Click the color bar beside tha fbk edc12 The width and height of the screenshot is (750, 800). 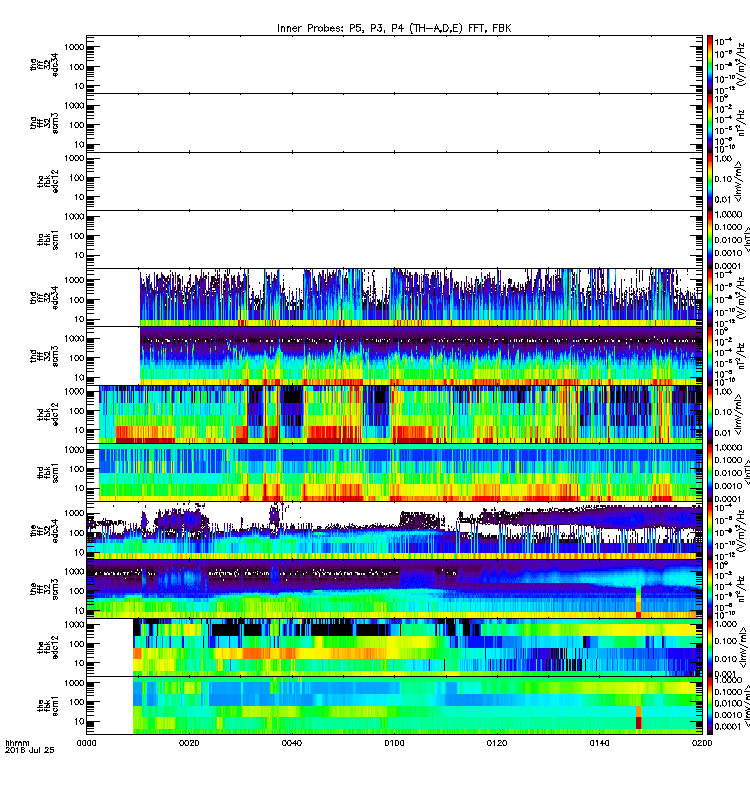point(710,181)
